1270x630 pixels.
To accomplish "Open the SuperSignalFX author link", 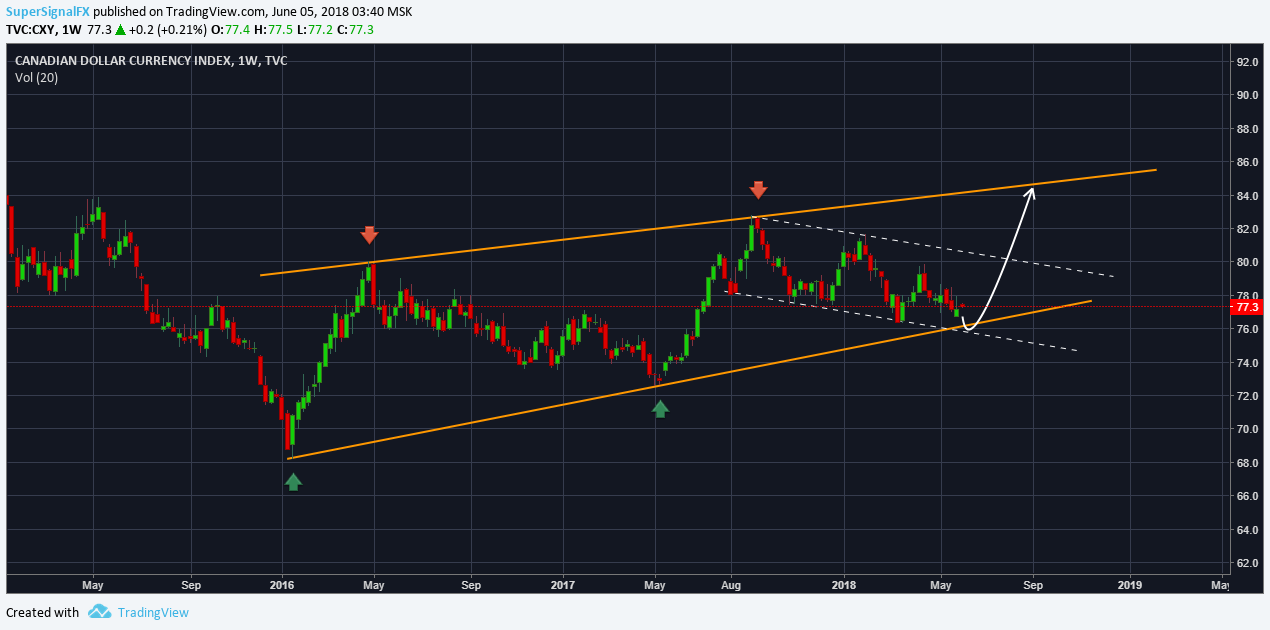I will click(x=48, y=11).
